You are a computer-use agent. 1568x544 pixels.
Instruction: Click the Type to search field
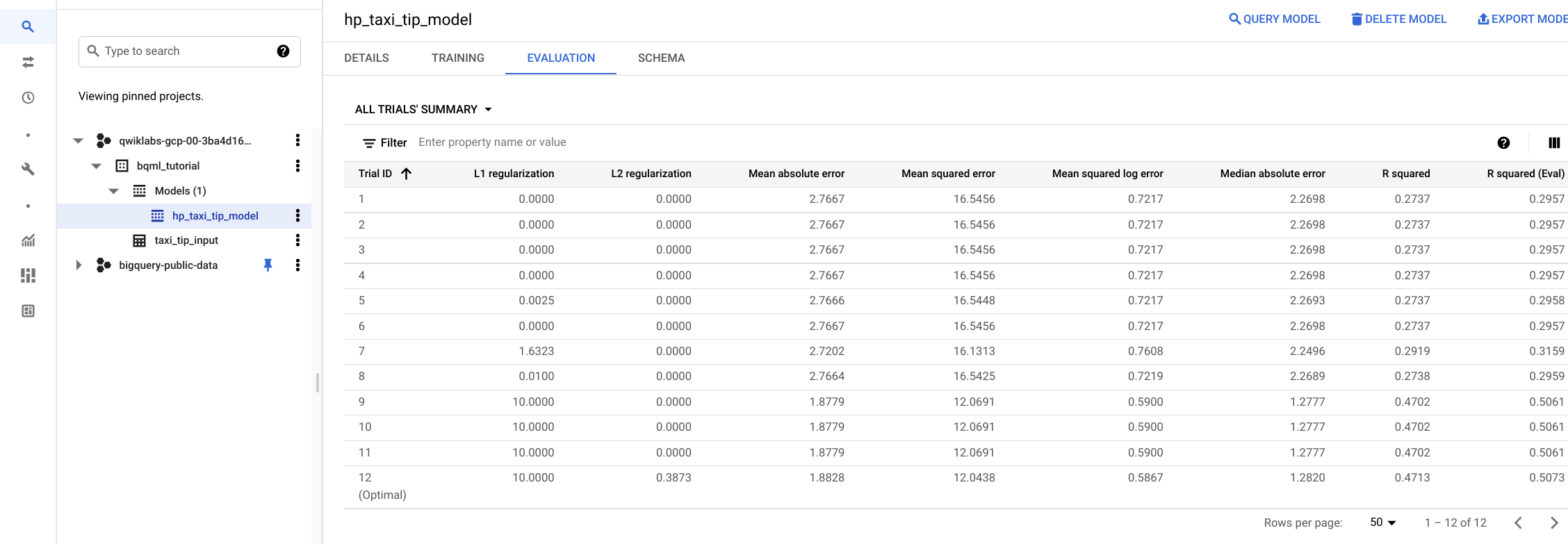pyautogui.click(x=189, y=51)
